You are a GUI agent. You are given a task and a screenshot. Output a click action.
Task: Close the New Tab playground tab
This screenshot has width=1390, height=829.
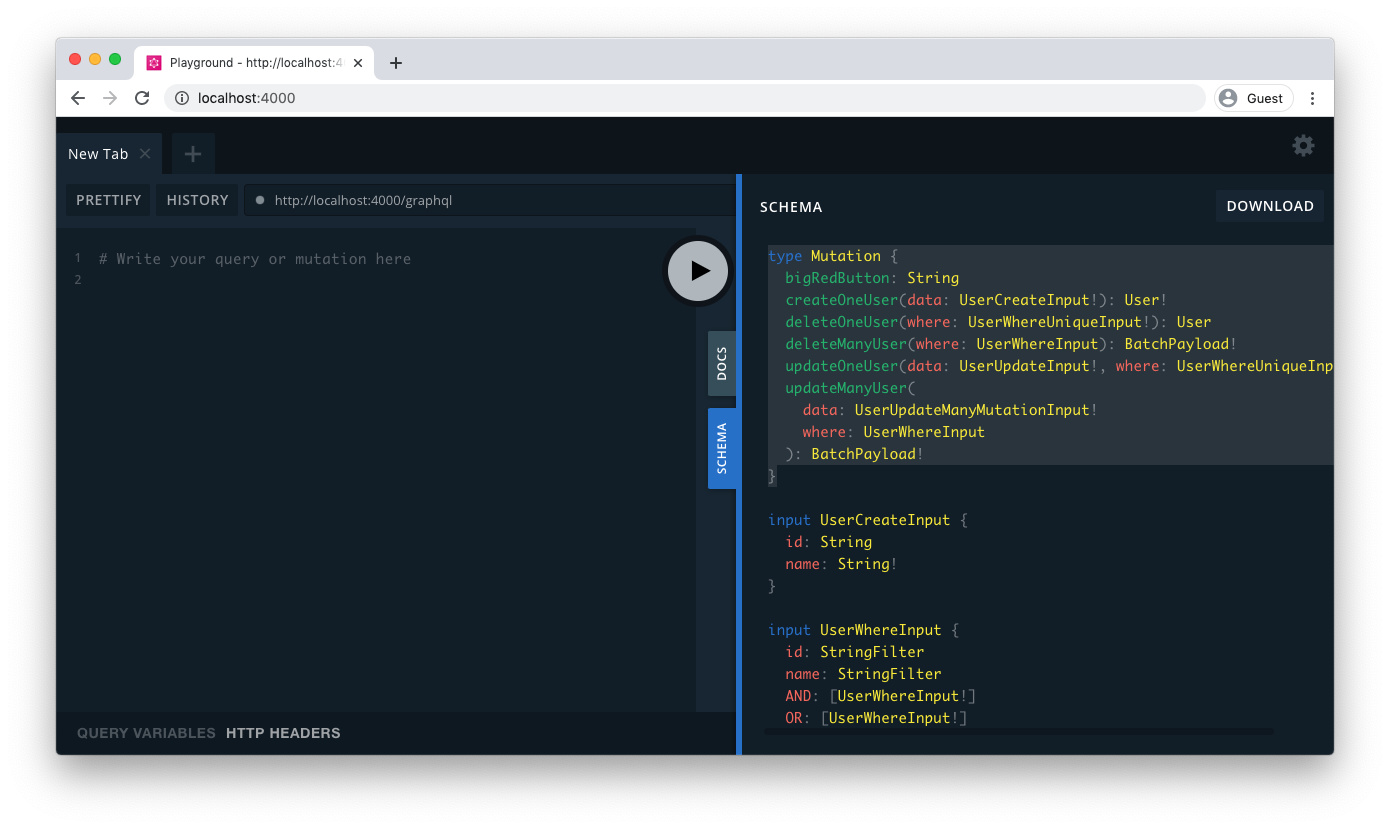[145, 154]
